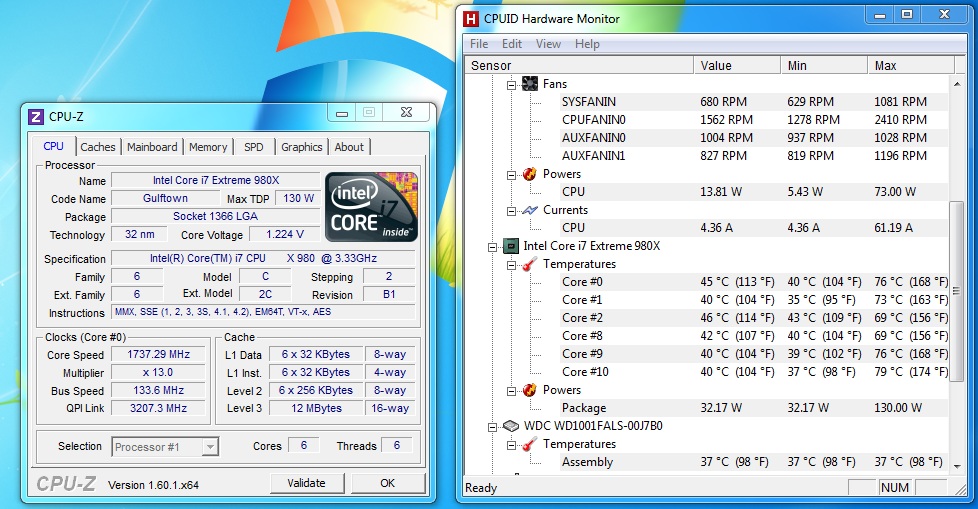Switch to the About tab
Image resolution: width=978 pixels, height=509 pixels.
click(x=349, y=147)
